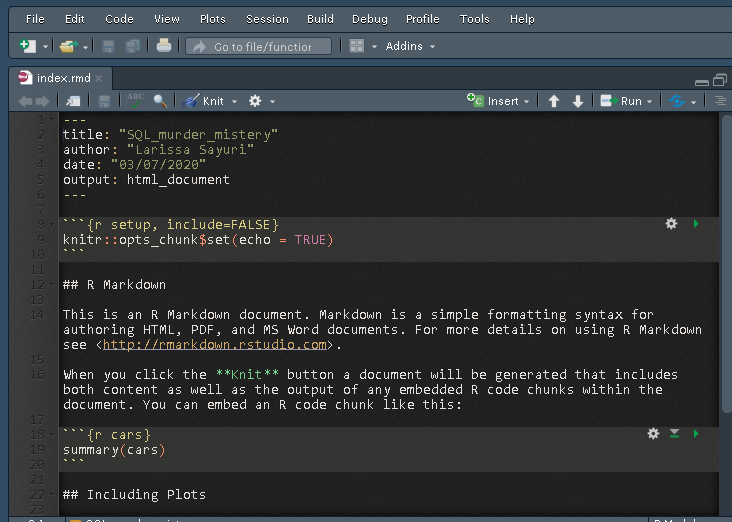Go to previous chunk up arrow
Screen dimensions: 732x522
click(x=554, y=101)
